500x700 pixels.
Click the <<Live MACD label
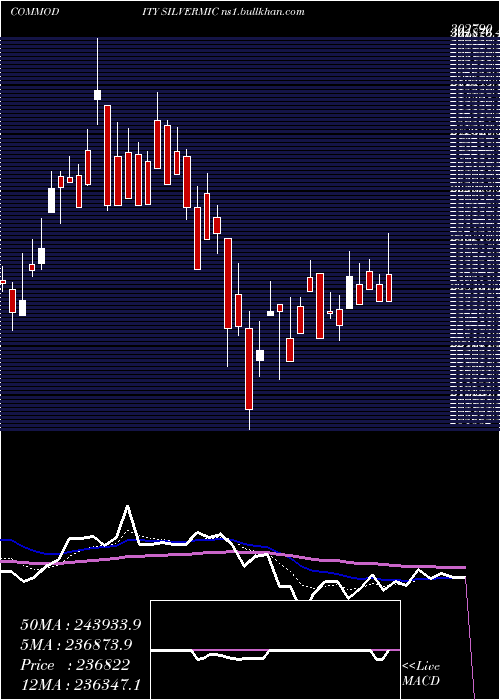click(x=421, y=674)
